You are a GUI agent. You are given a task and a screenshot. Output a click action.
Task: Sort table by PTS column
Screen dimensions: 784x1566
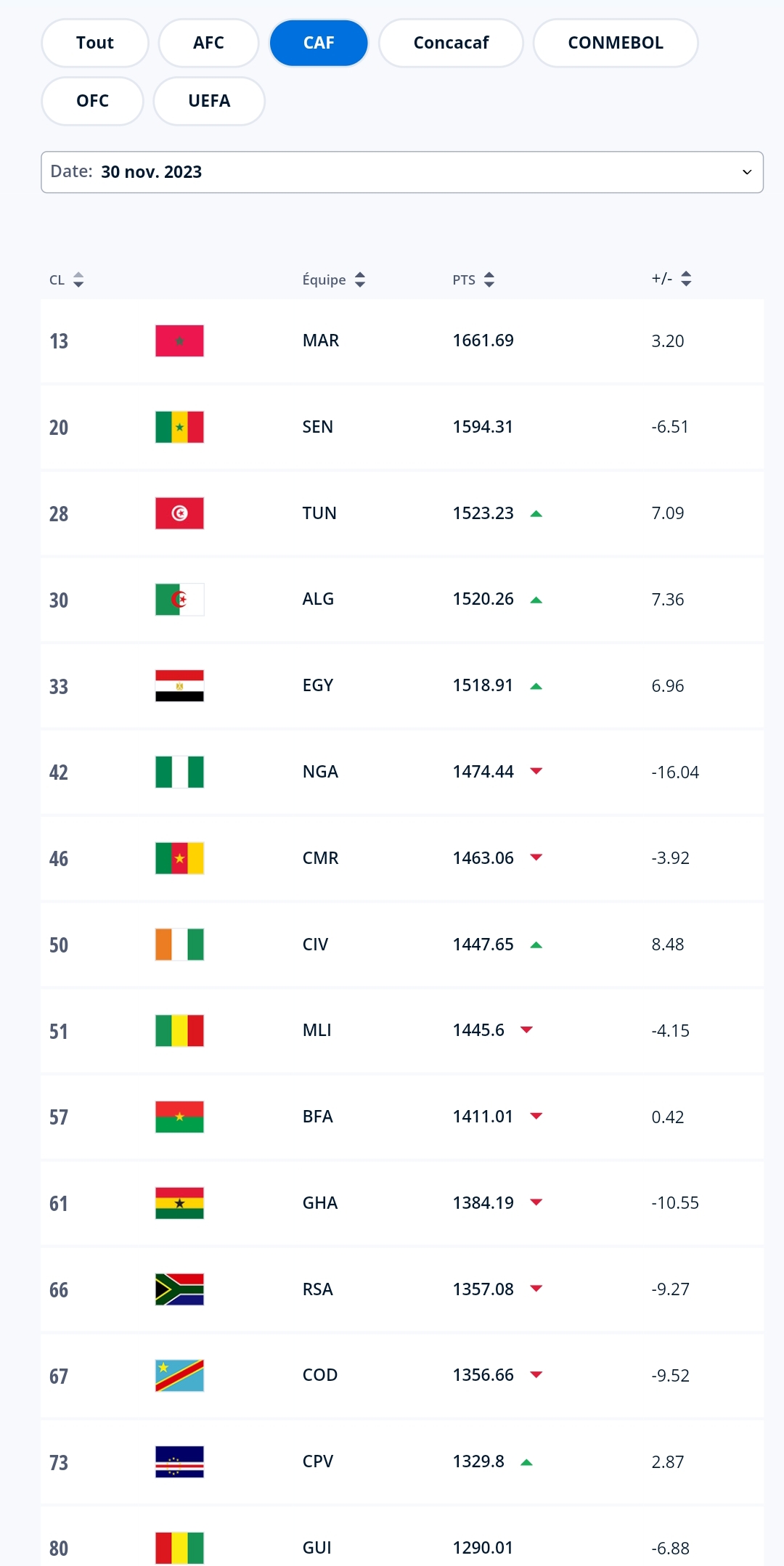[489, 280]
